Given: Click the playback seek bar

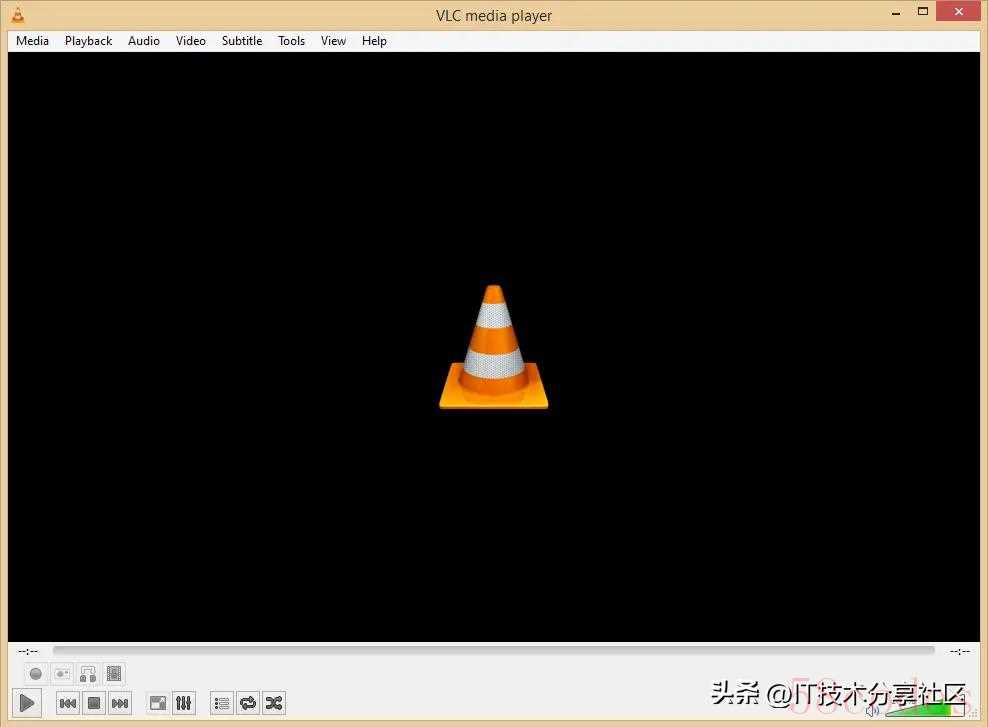Looking at the screenshot, I should 493,650.
